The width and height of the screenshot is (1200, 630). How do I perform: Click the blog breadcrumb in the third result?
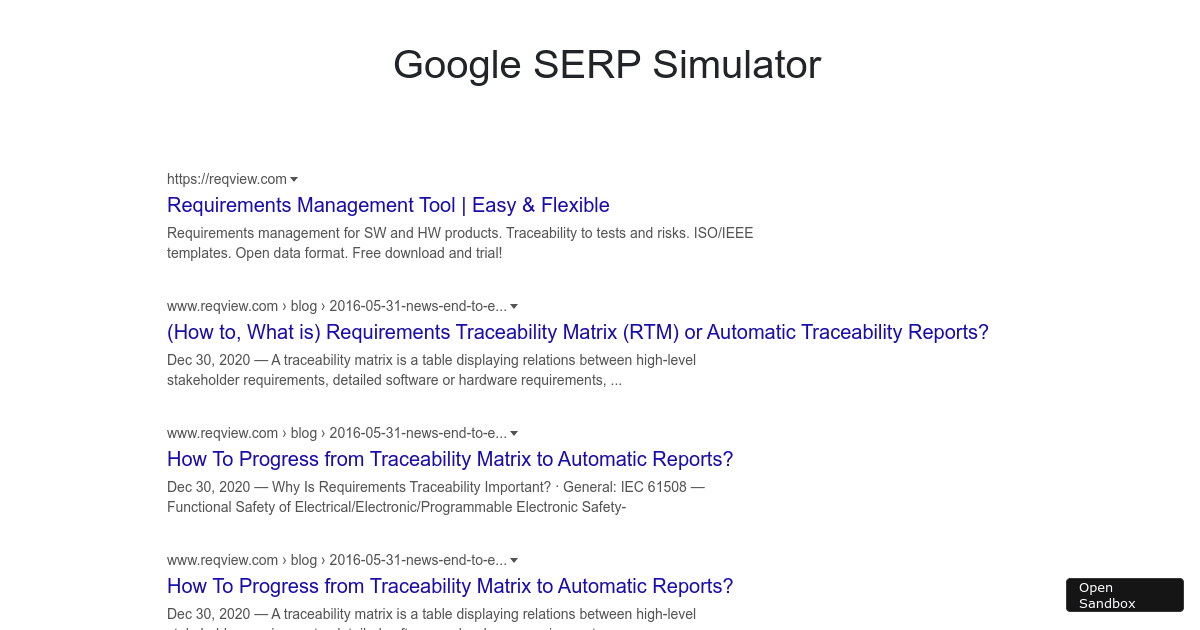304,433
